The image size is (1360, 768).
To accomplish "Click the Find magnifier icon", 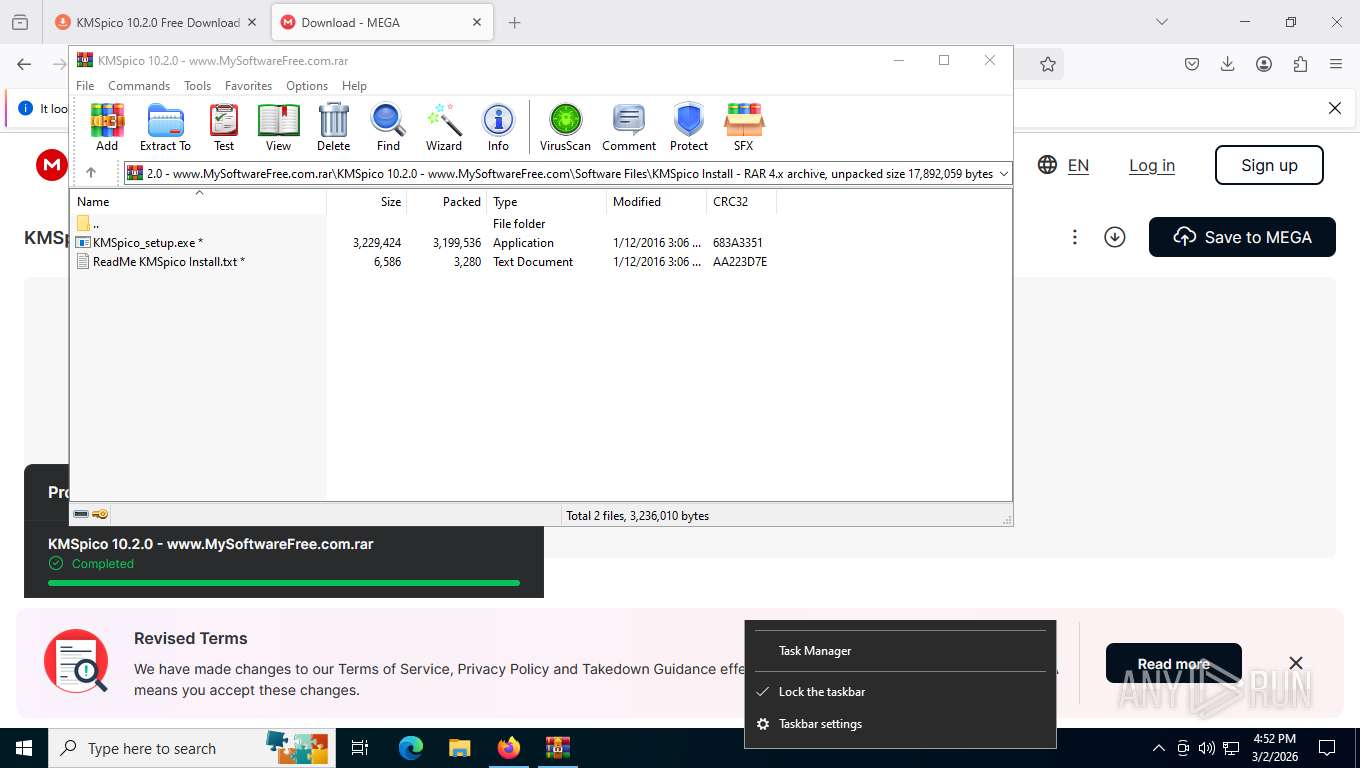I will point(388,127).
